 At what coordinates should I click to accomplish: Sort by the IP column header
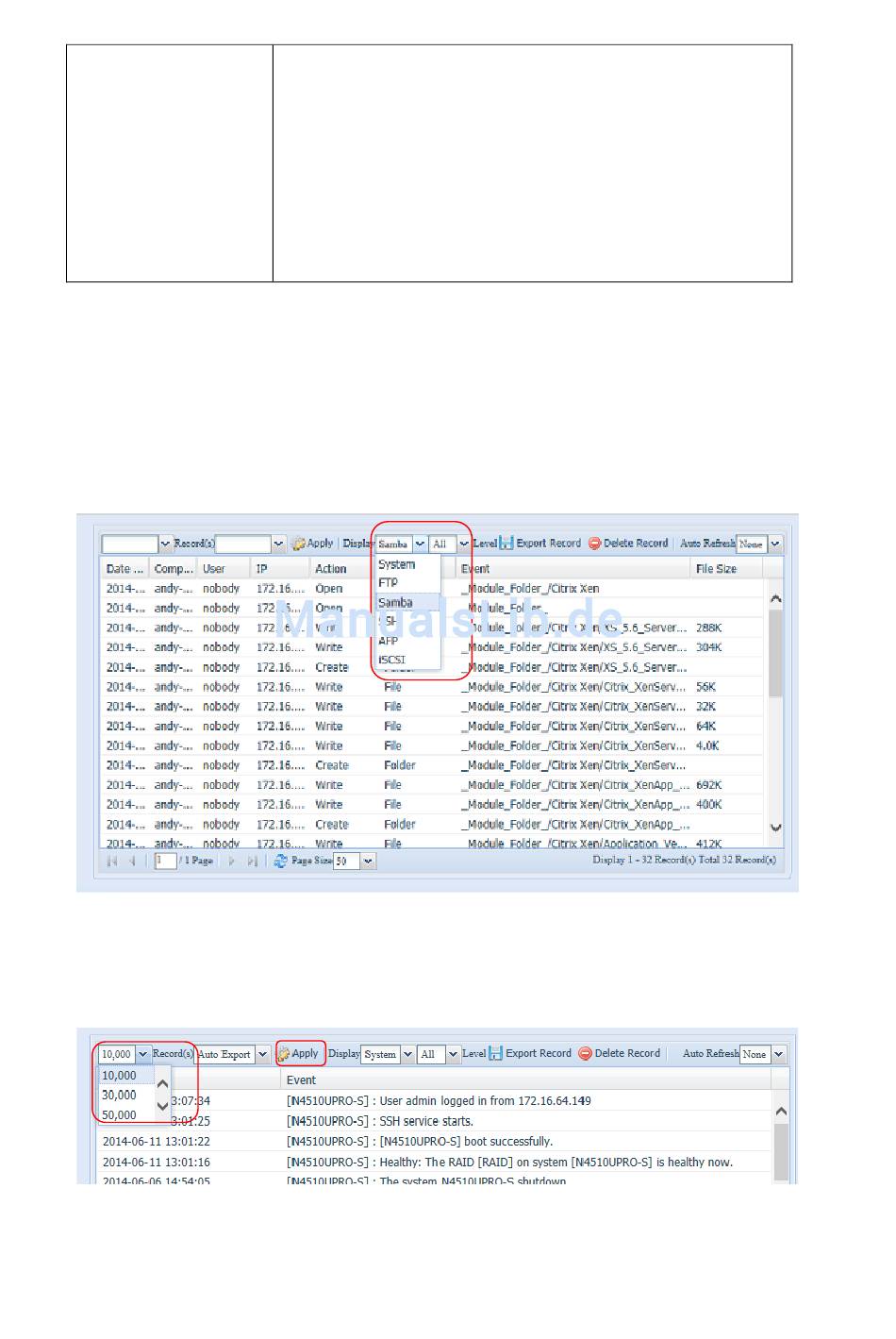click(x=281, y=569)
